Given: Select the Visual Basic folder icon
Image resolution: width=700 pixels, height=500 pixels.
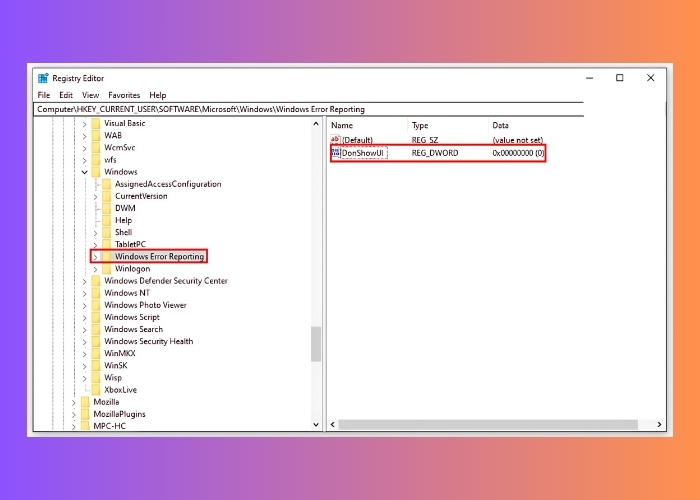Looking at the screenshot, I should click(96, 123).
